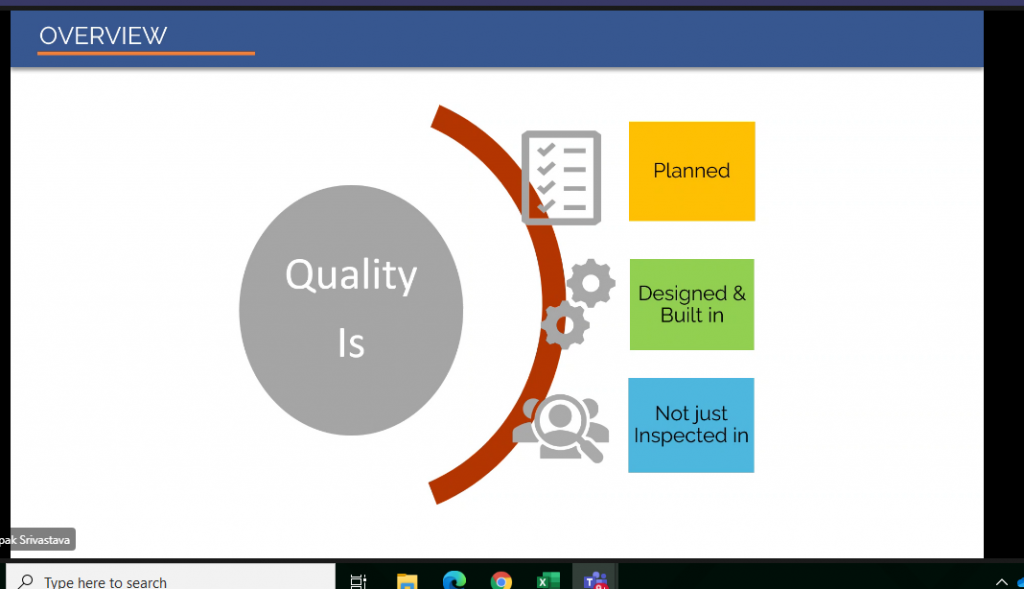Switch to Excel on the taskbar
The image size is (1024, 589).
(x=548, y=581)
